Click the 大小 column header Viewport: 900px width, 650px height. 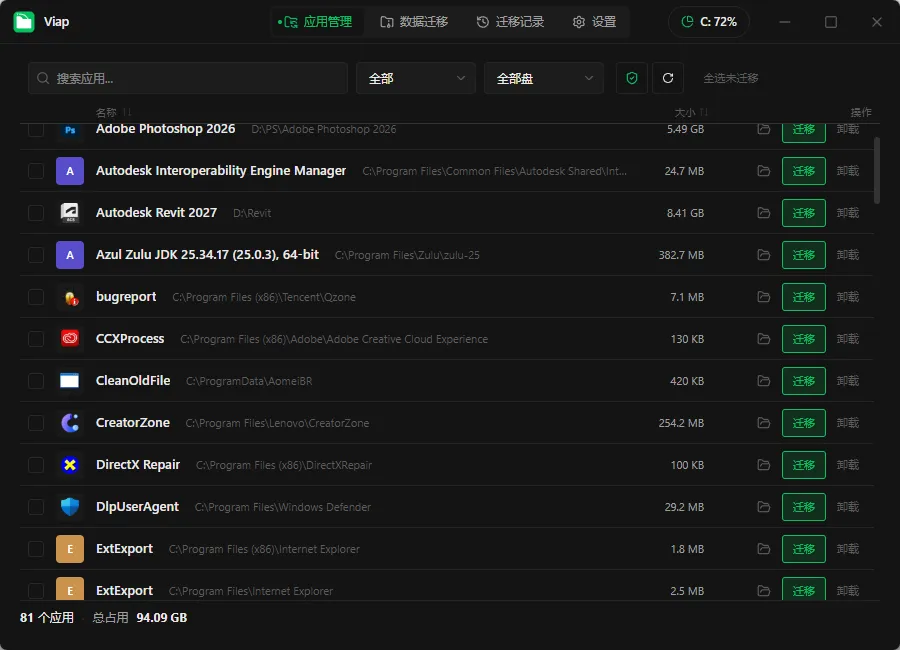pos(685,112)
